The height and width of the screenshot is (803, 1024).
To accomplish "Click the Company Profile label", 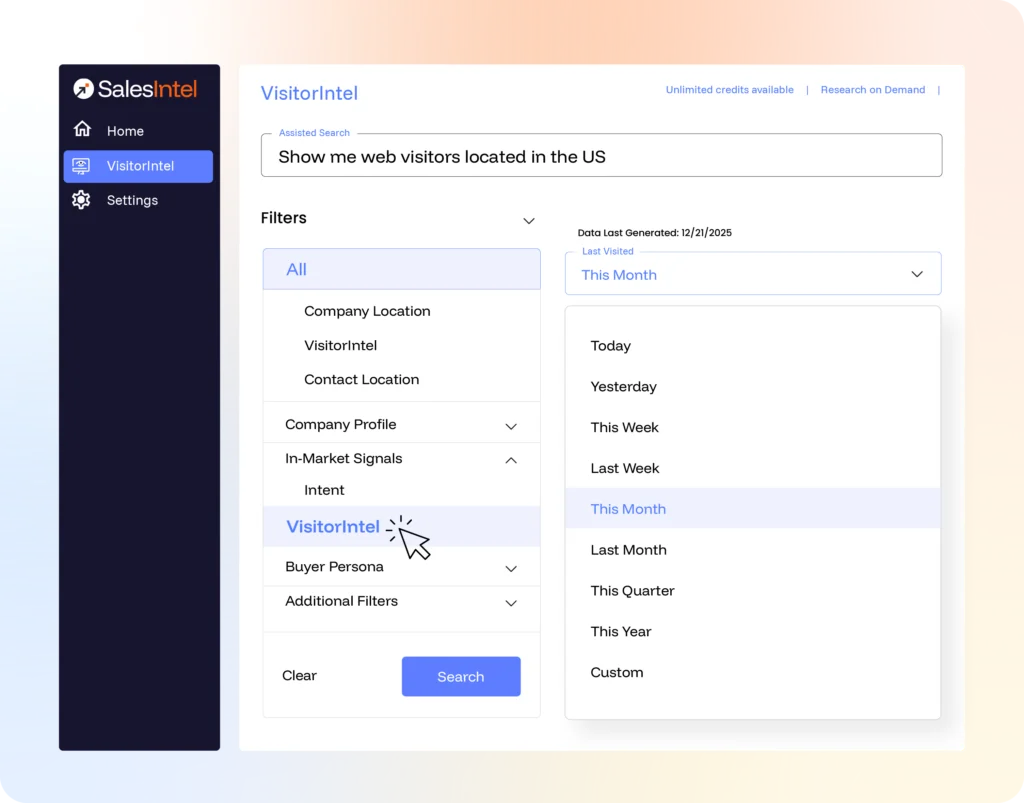I will pyautogui.click(x=340, y=424).
